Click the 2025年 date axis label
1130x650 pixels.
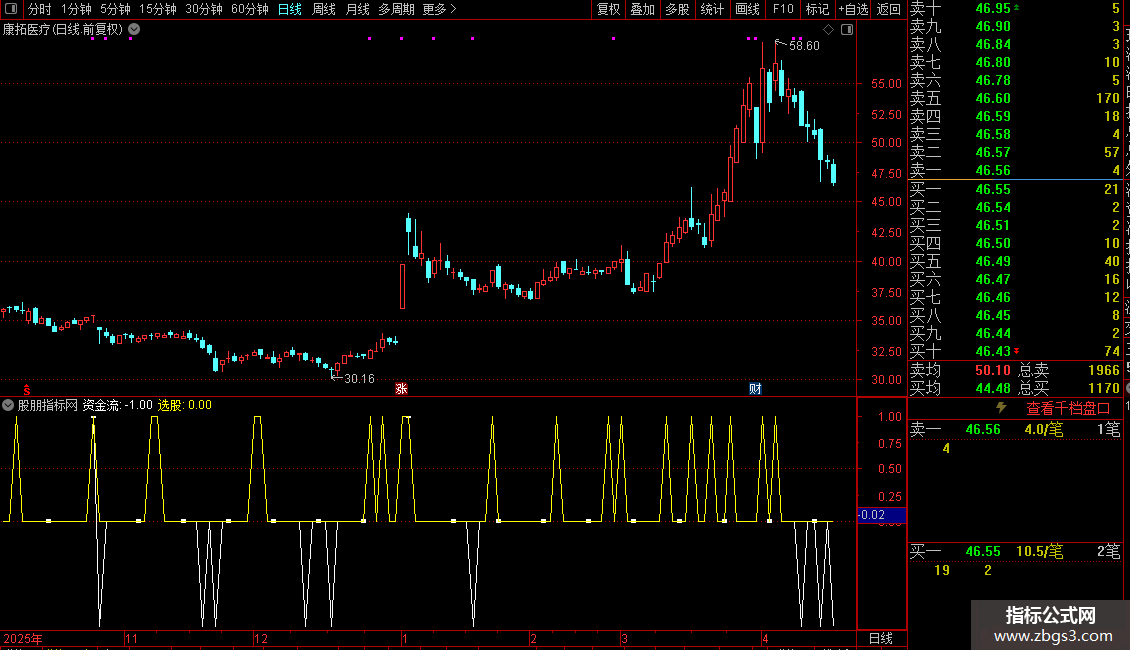click(x=23, y=638)
